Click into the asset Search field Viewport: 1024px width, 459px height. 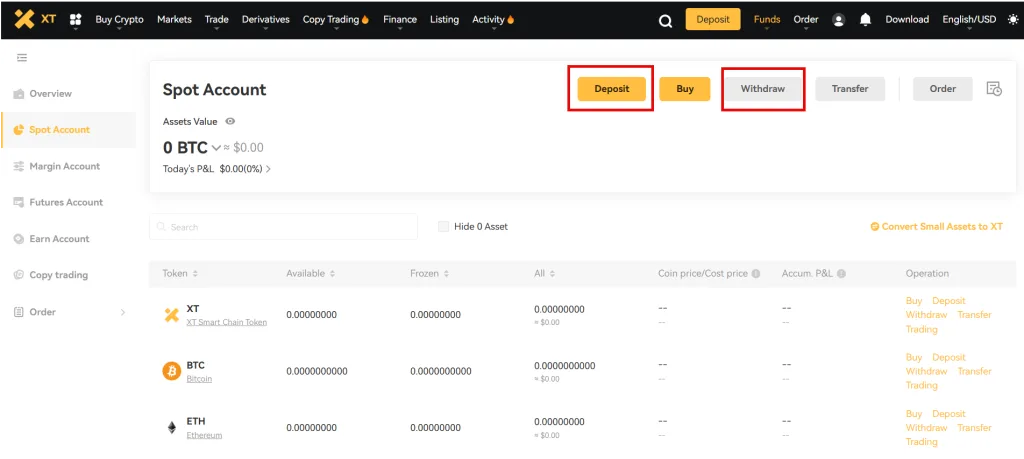click(x=283, y=227)
